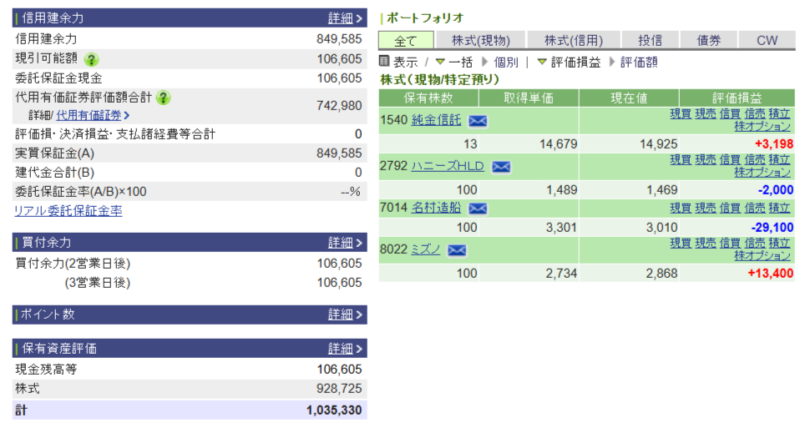Click 積立 for ハニーズHLD
Viewport: 800px width, 428px height.
tap(780, 160)
